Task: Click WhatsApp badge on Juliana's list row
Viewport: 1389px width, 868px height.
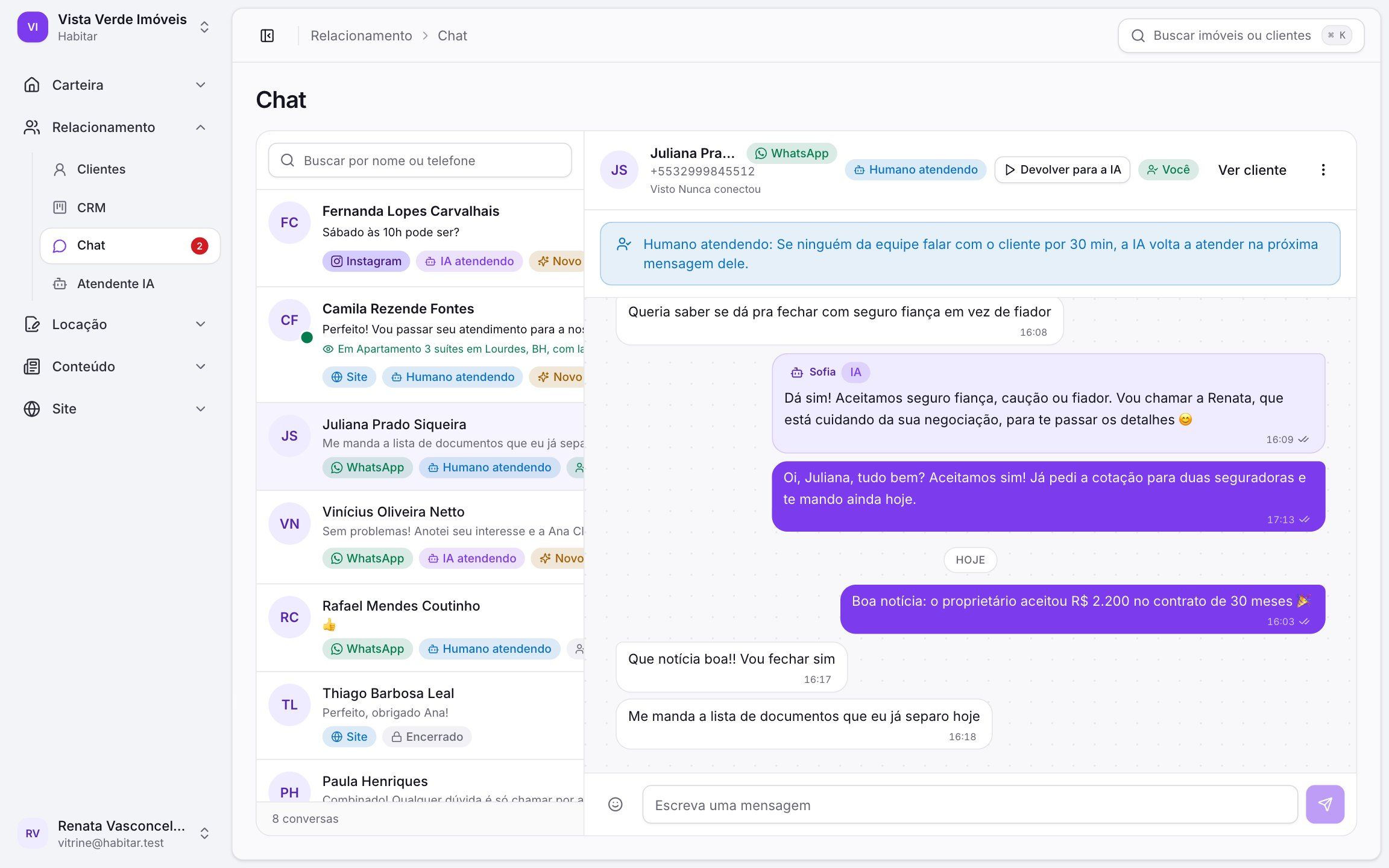Action: 367,467
